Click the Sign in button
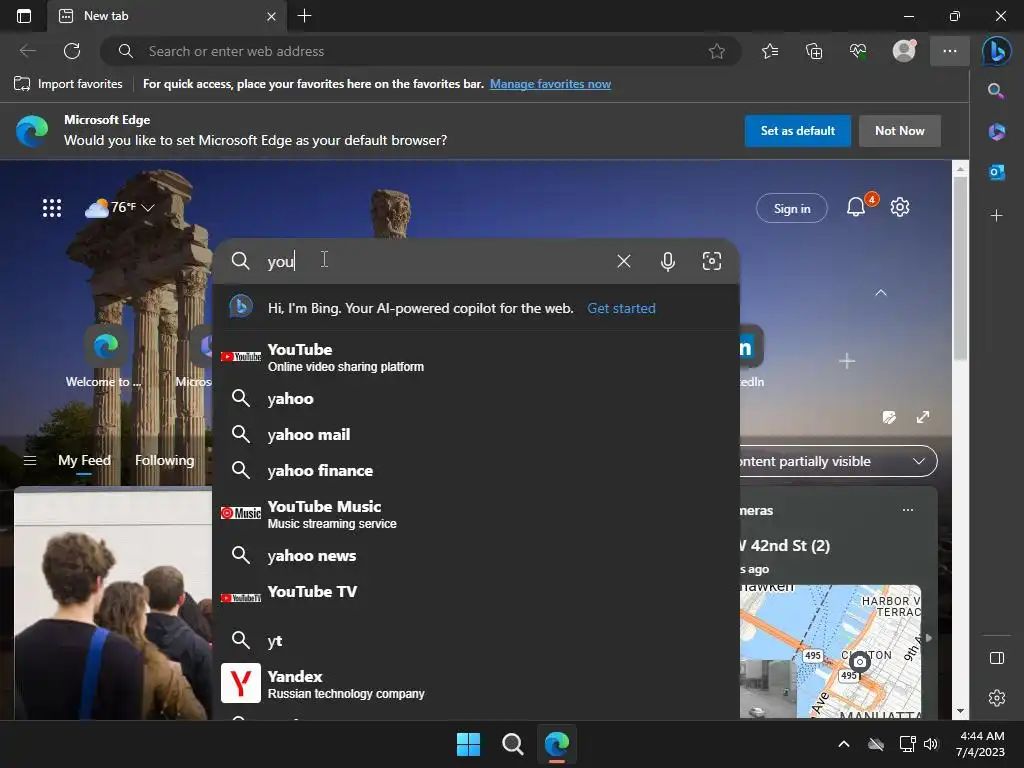 [x=792, y=208]
